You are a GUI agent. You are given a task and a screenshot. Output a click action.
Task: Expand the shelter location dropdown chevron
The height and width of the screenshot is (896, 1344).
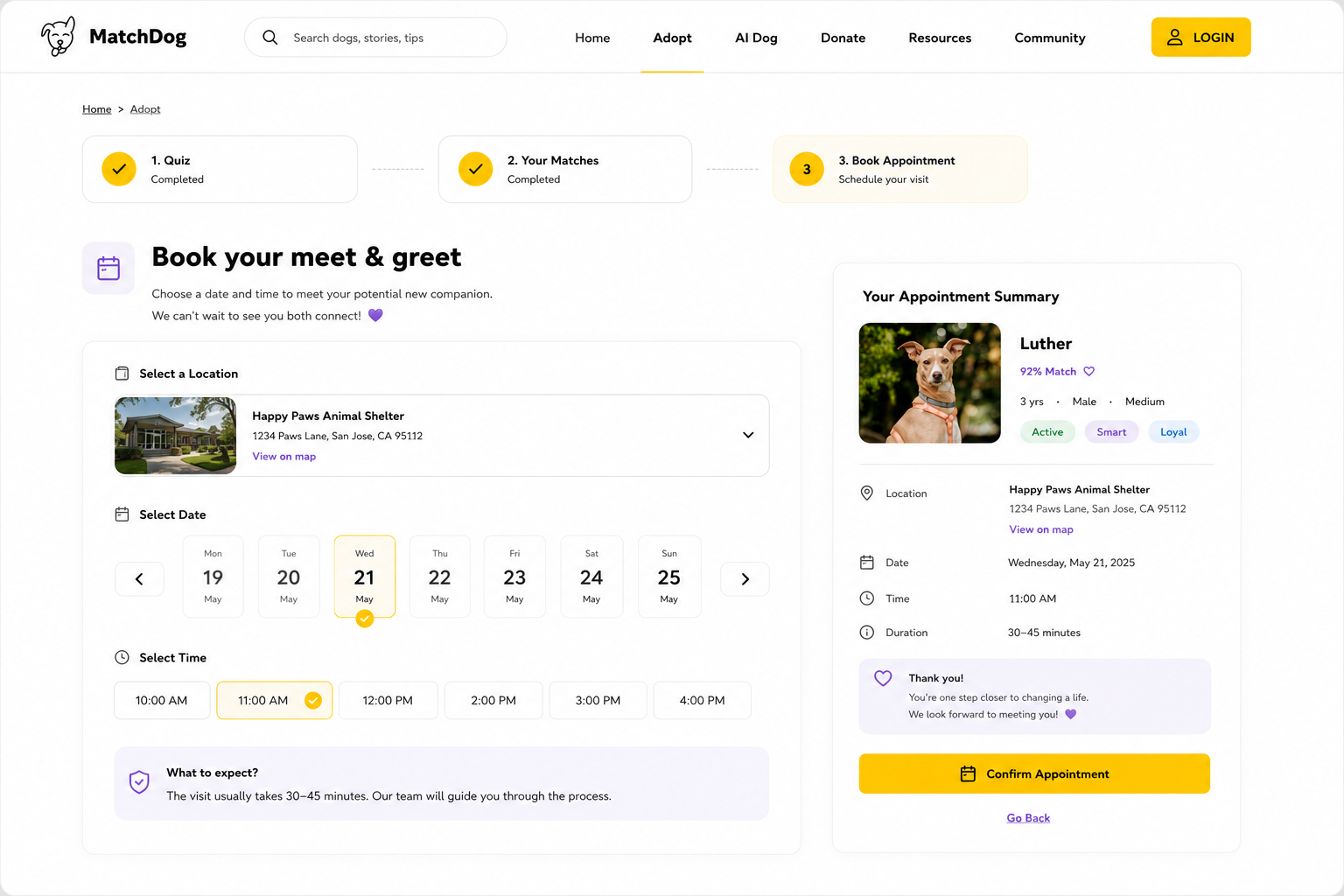tap(748, 435)
